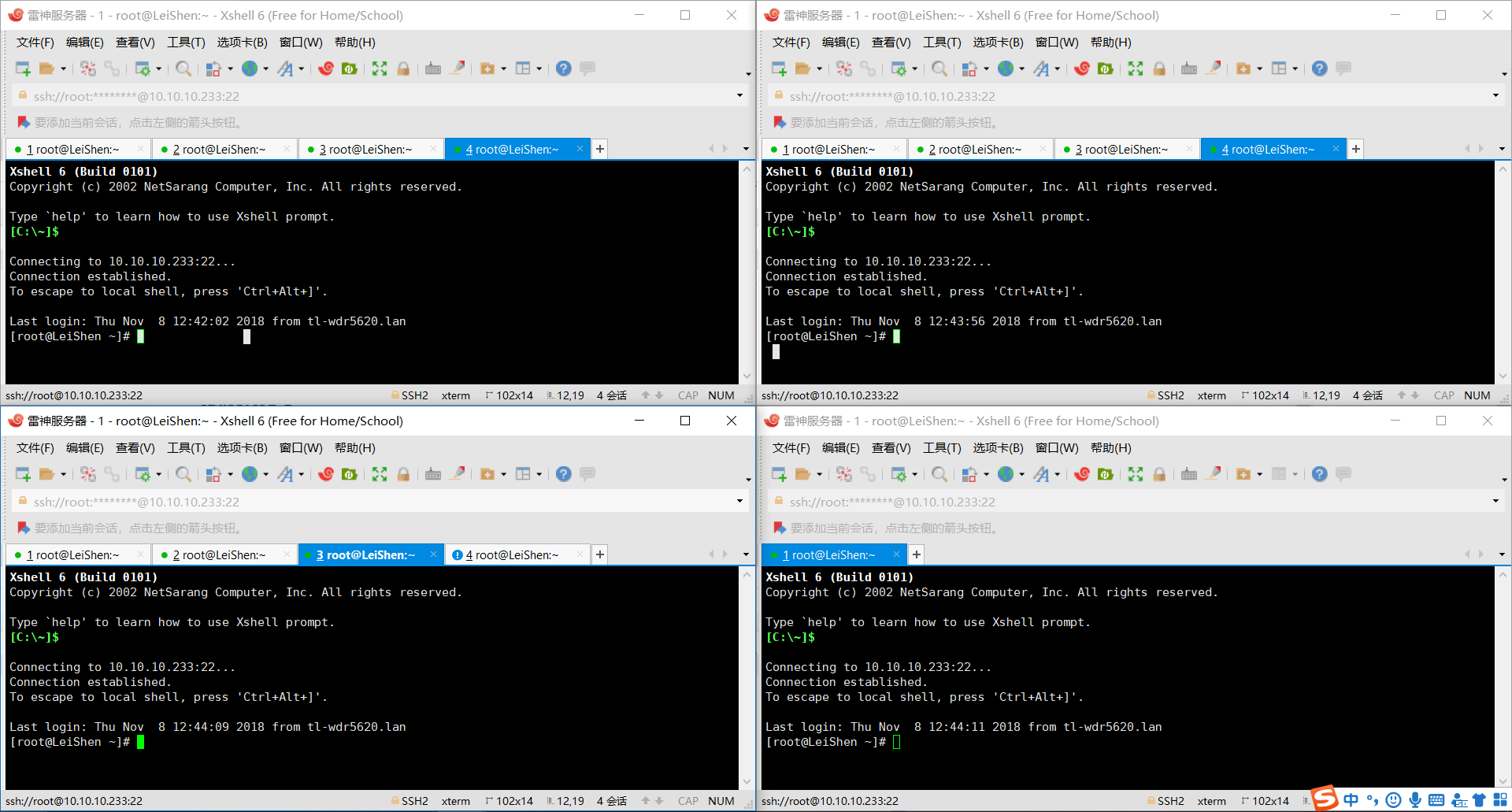1512x812 pixels.
Task: Click red flag add-session icon, bottom-right window
Action: pyautogui.click(x=780, y=528)
